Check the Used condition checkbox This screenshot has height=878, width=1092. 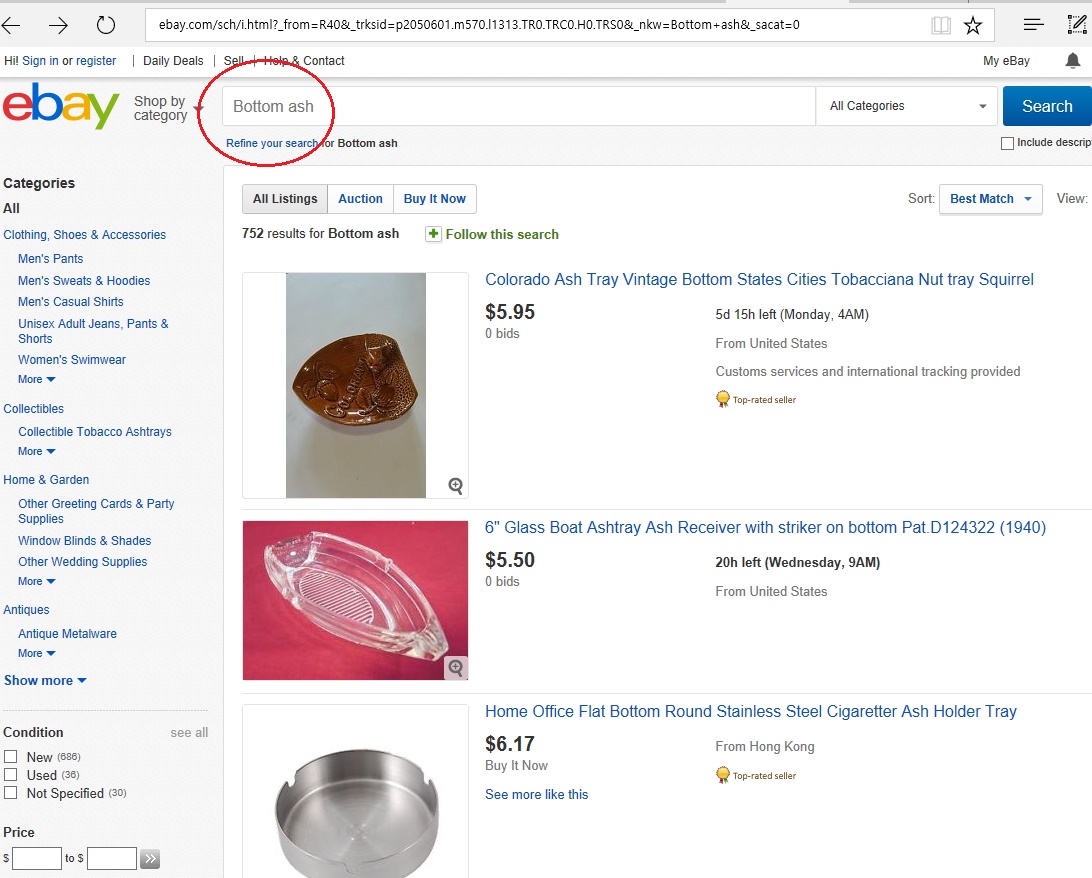tap(11, 775)
